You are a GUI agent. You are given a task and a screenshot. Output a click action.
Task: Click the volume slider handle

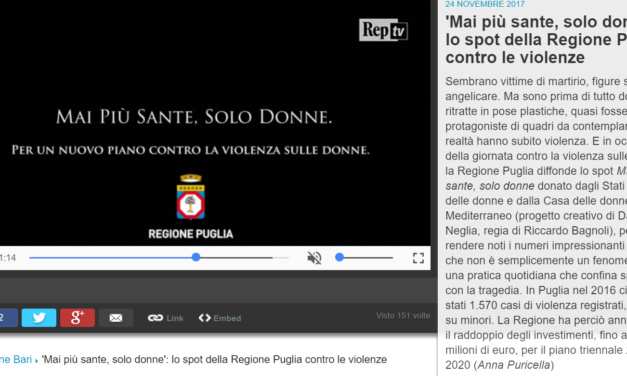339,257
